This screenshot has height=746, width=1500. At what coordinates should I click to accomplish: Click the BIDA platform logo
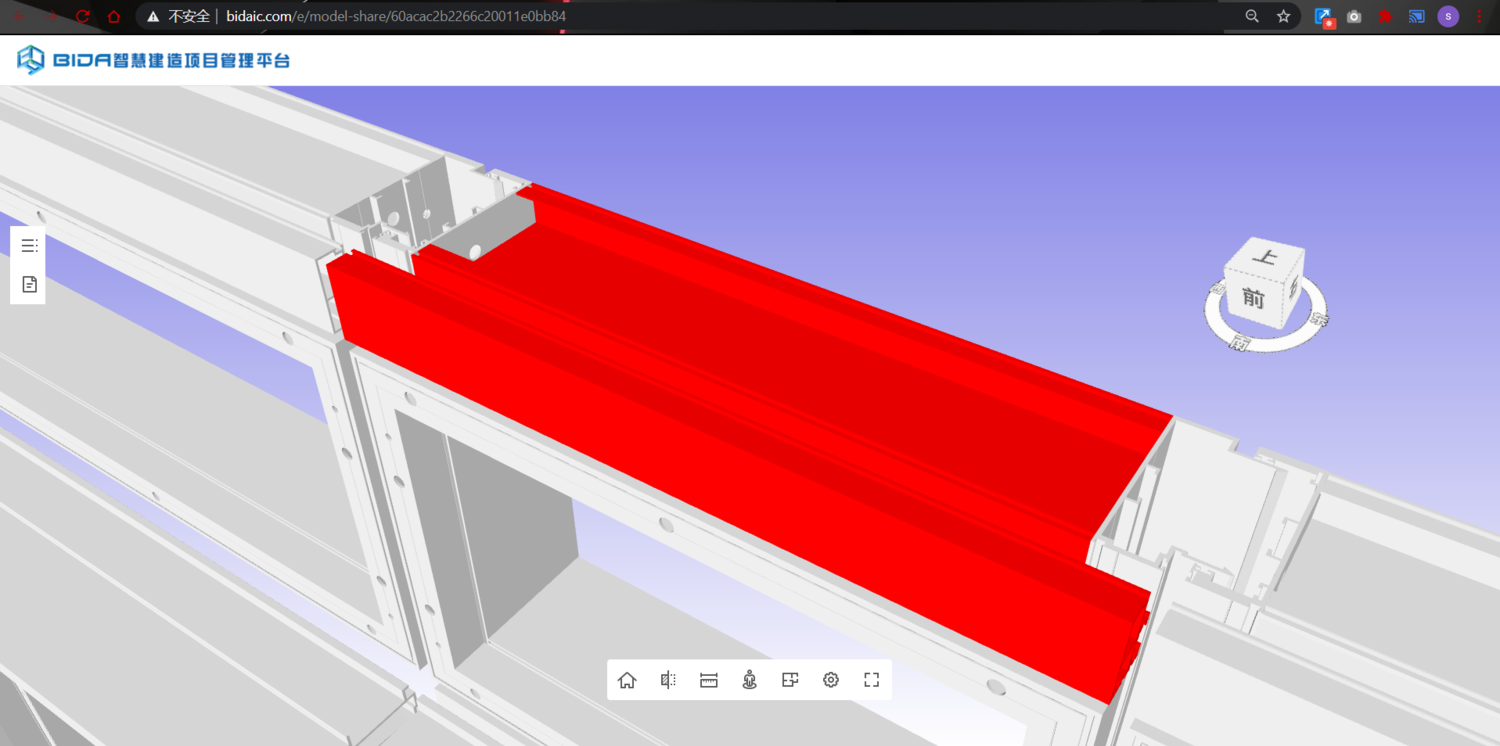coord(153,60)
